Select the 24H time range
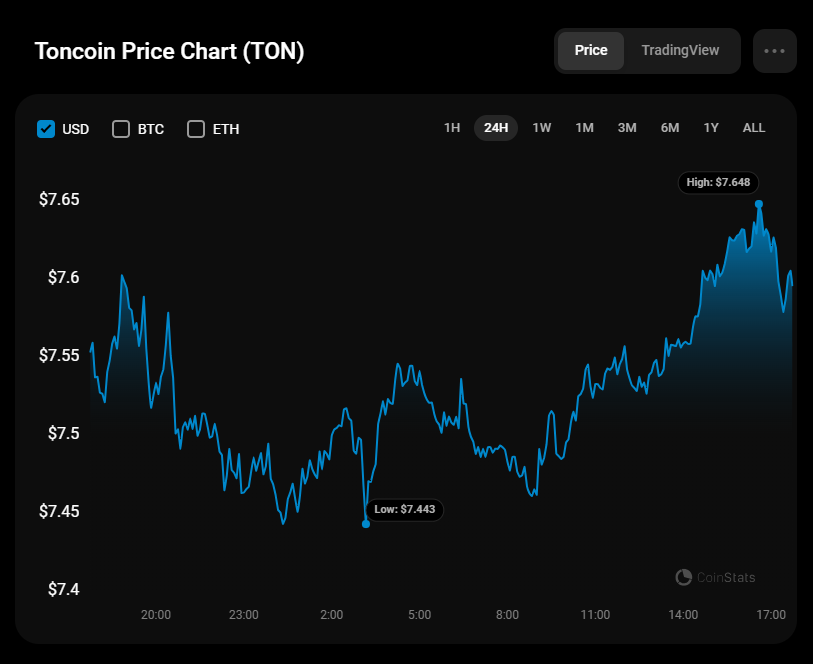 pyautogui.click(x=496, y=128)
